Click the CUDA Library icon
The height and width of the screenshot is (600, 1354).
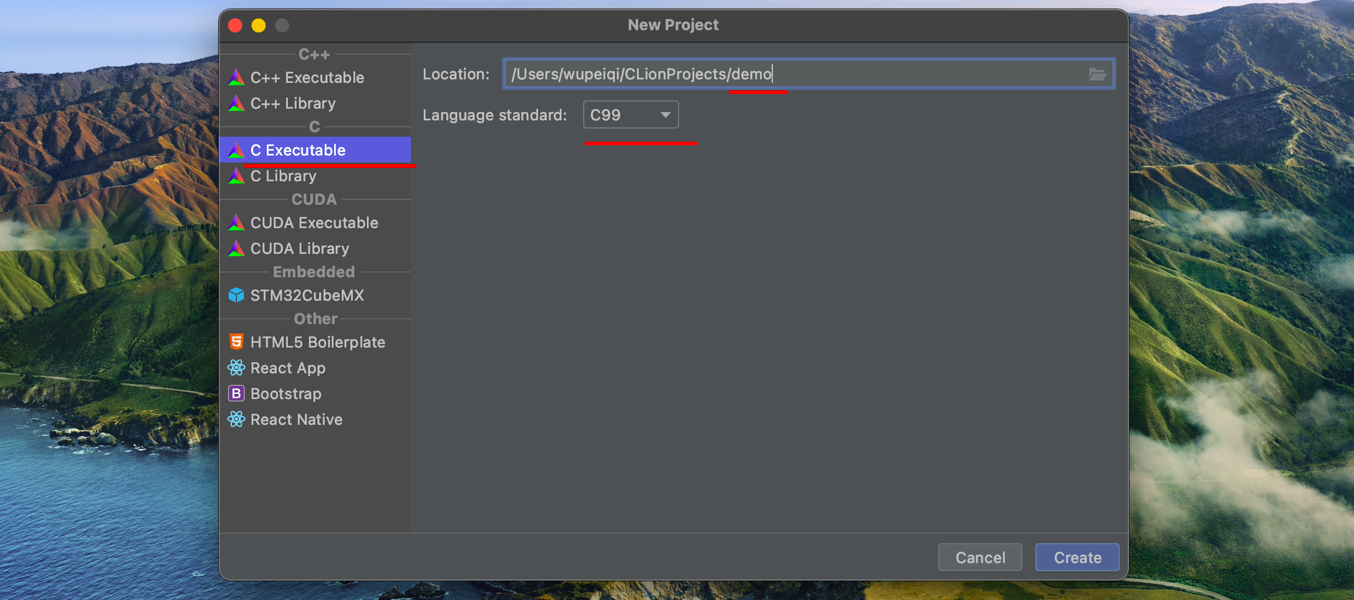(x=236, y=249)
